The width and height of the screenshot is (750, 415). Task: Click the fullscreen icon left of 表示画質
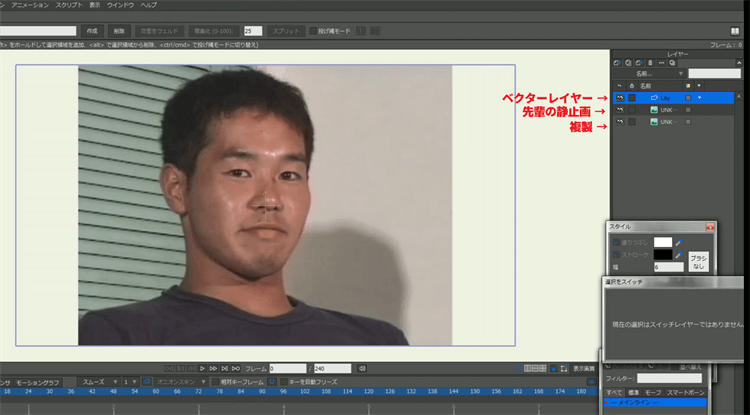[x=564, y=369]
